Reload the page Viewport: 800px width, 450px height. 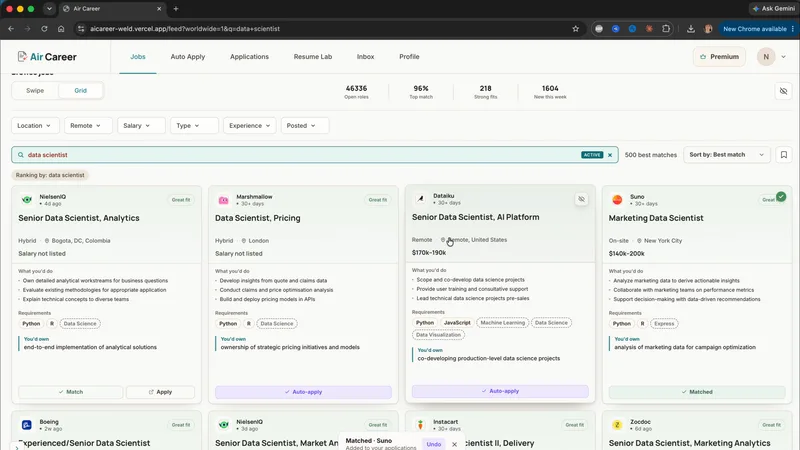click(44, 29)
